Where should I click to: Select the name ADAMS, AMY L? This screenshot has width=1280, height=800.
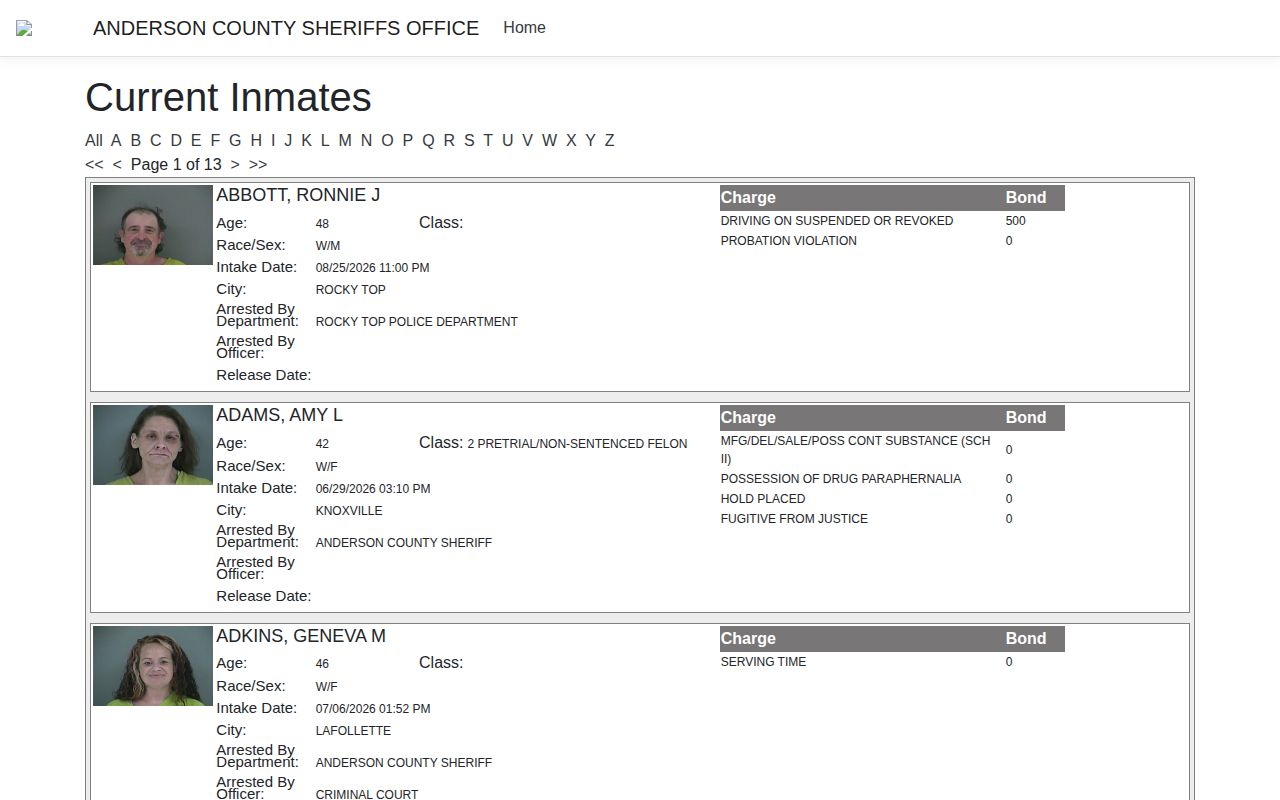[x=279, y=415]
